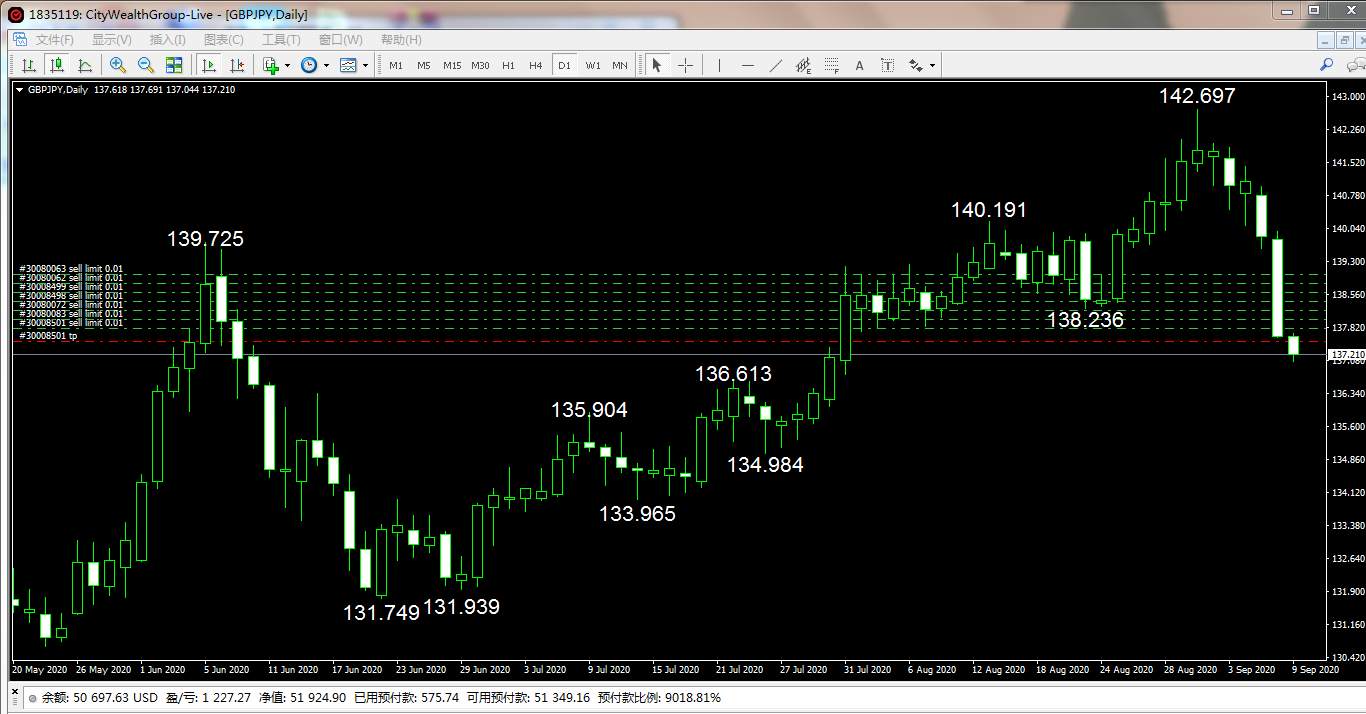Open the 图表(C) menu
The height and width of the screenshot is (714, 1366).
(x=224, y=40)
